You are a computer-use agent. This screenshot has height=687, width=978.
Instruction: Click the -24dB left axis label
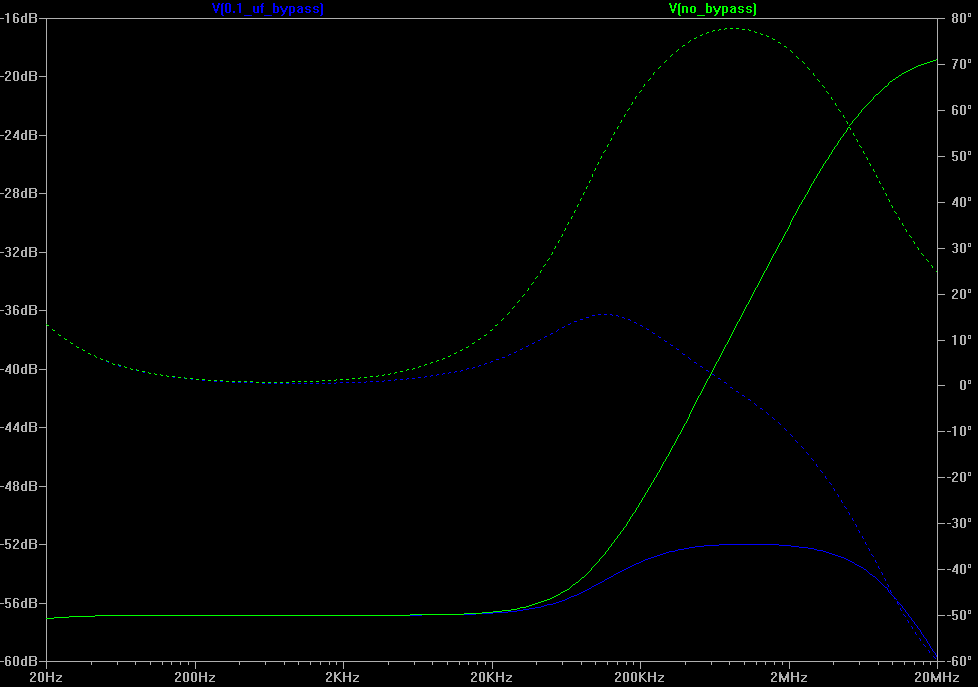(x=19, y=135)
